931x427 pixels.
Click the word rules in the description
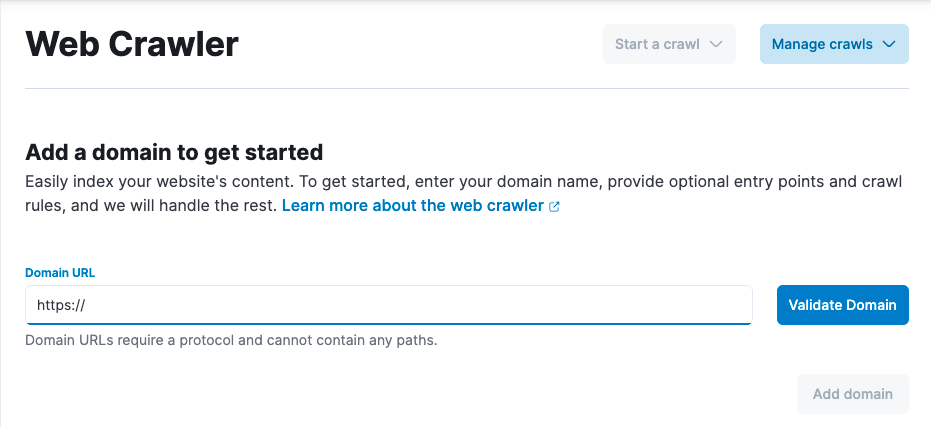[x=42, y=206]
